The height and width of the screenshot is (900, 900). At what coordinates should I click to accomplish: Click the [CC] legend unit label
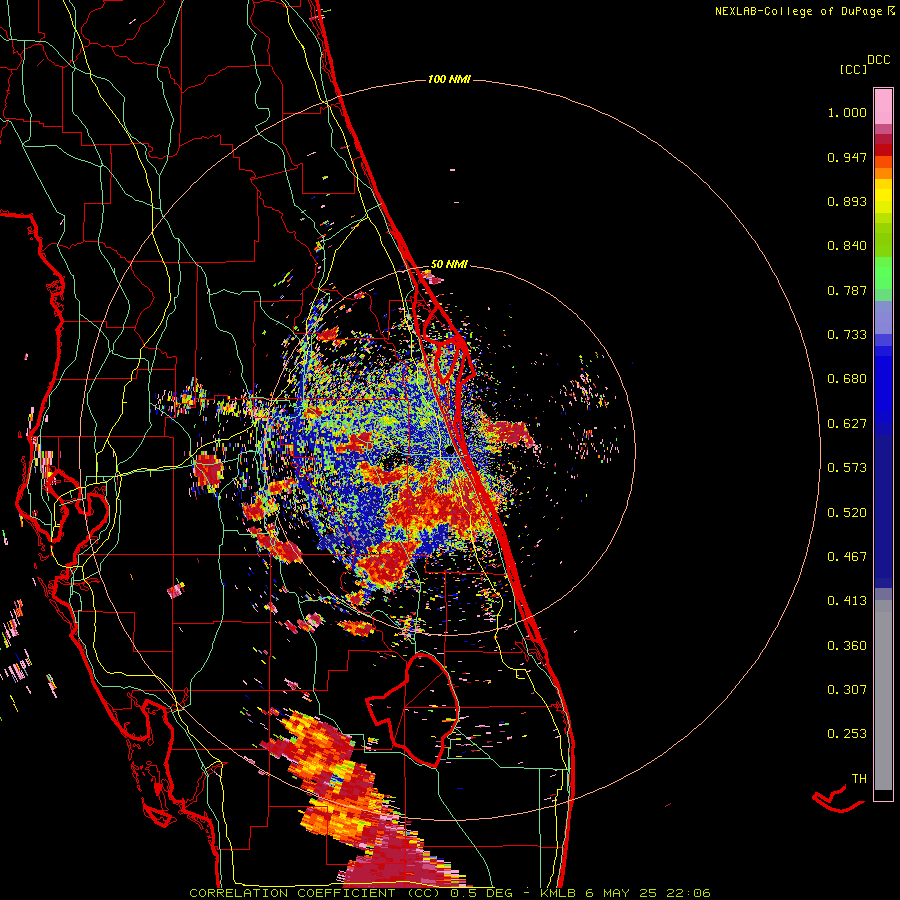853,69
